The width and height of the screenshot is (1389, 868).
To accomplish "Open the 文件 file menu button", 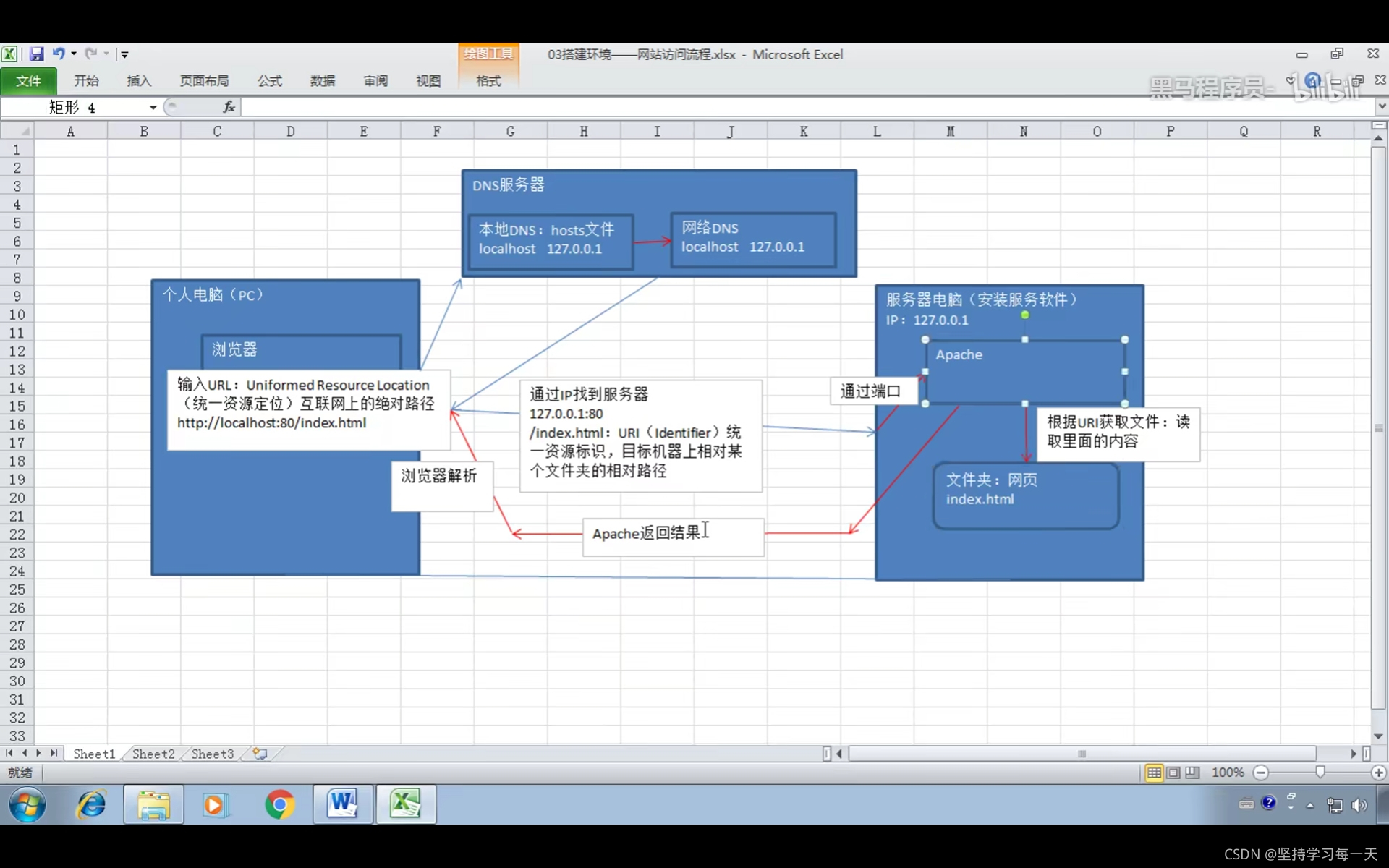I will pyautogui.click(x=29, y=81).
